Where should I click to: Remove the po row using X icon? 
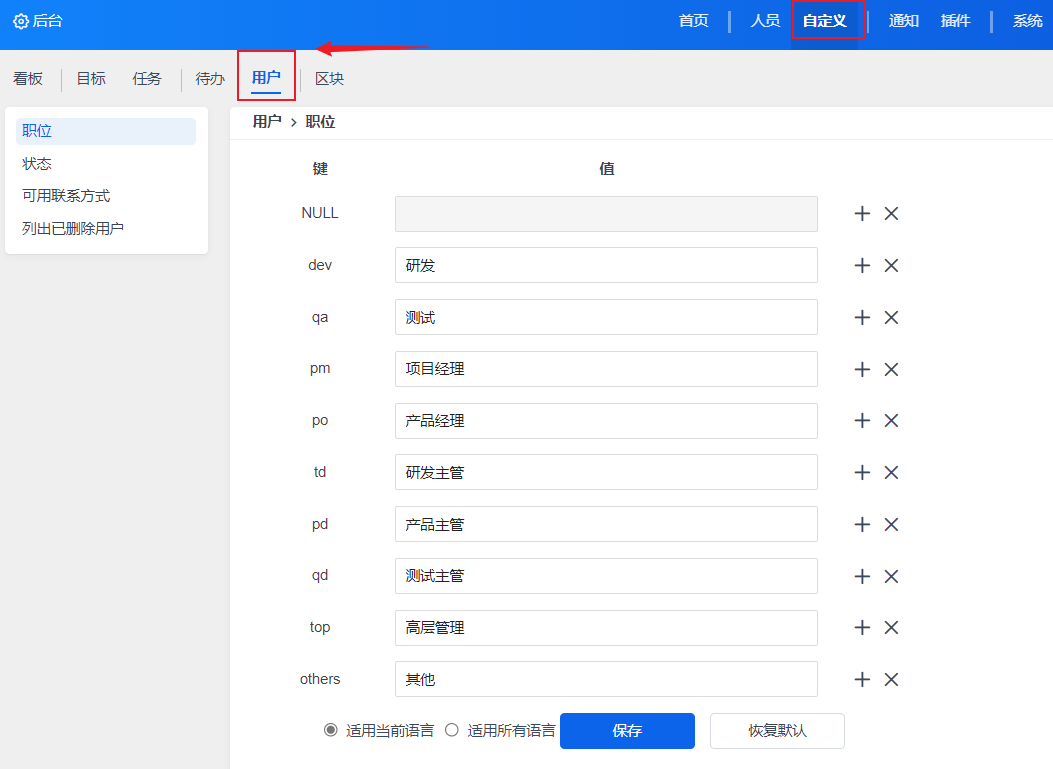click(x=891, y=421)
